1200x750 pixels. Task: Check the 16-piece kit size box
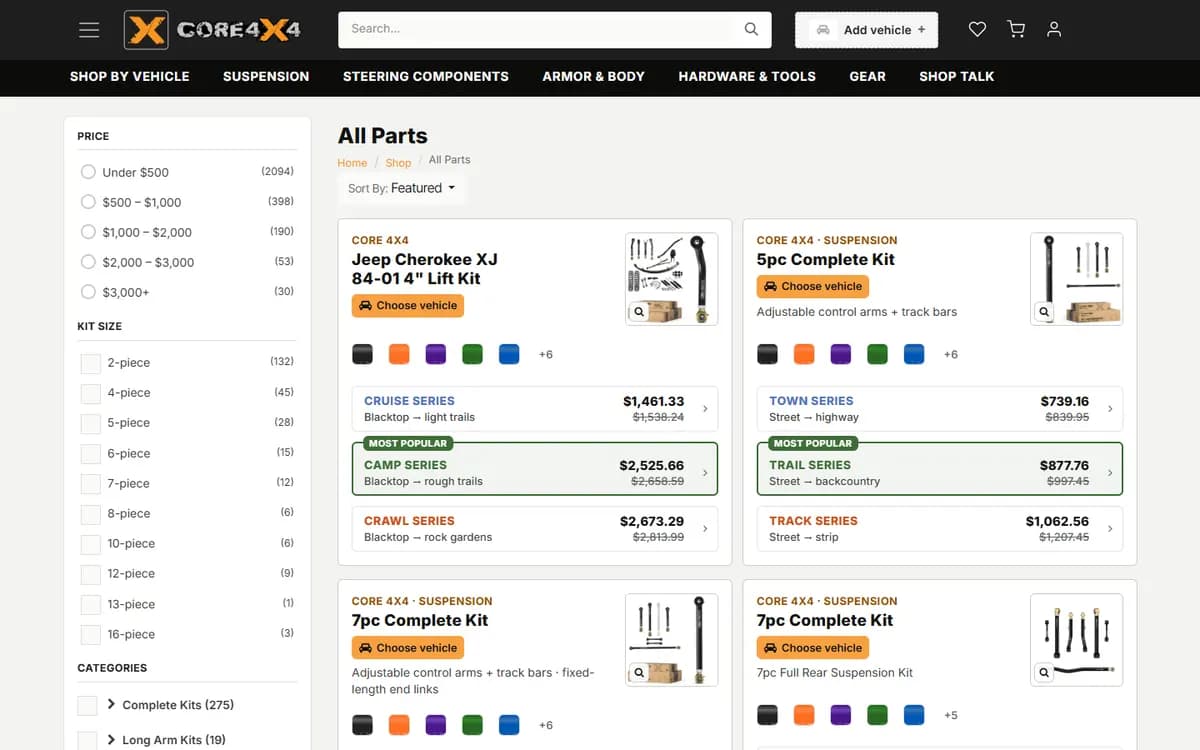(x=91, y=635)
